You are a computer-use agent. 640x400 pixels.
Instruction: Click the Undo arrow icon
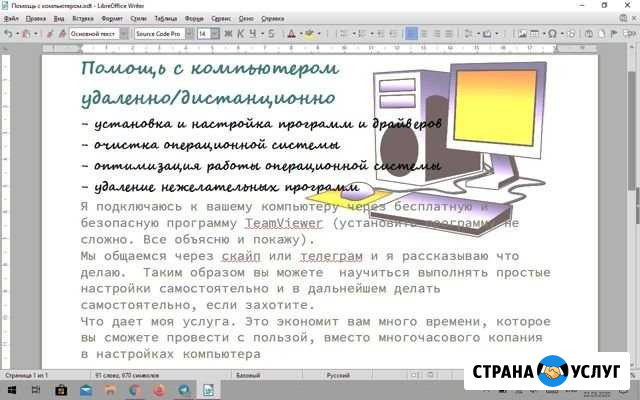[9, 33]
